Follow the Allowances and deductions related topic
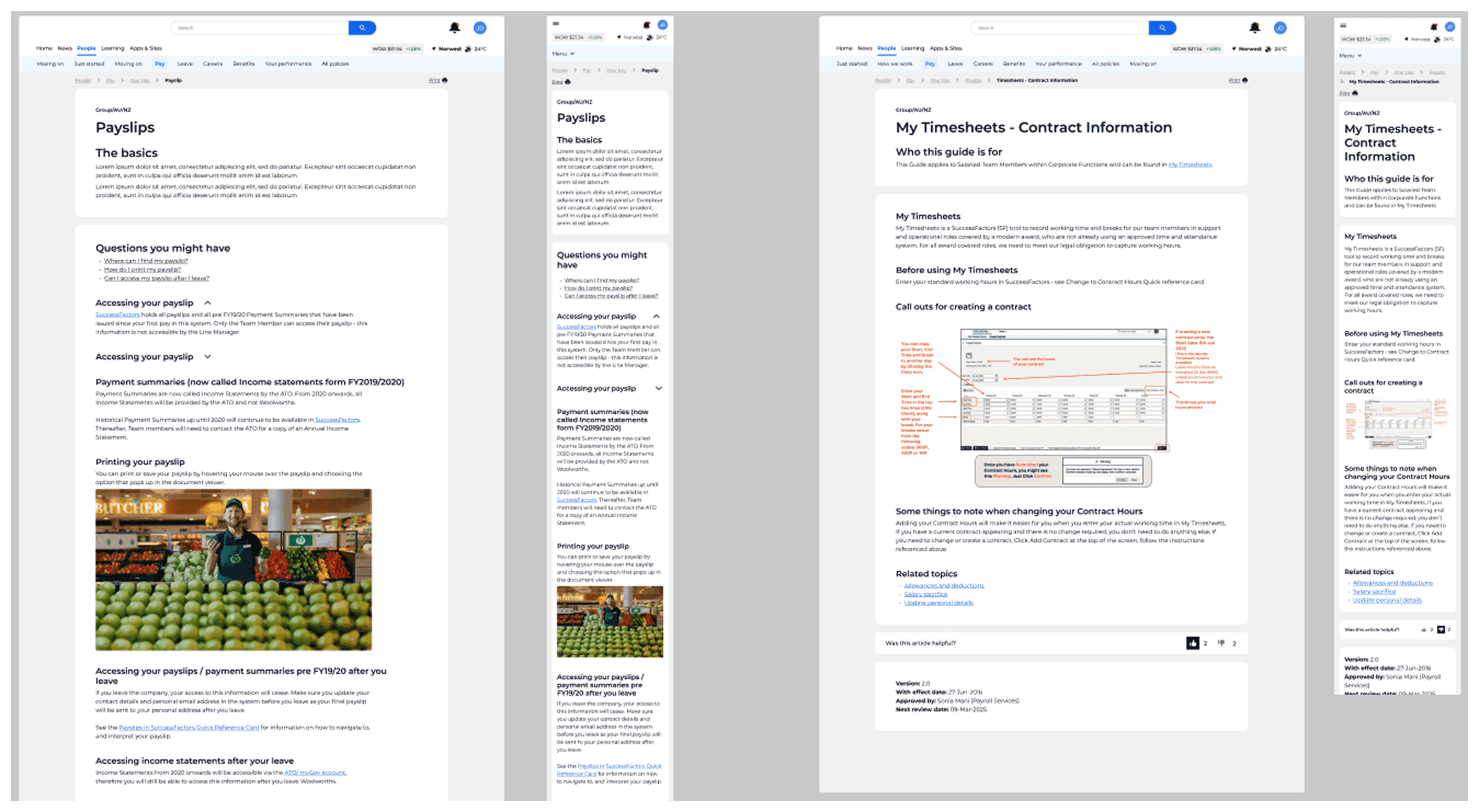 click(944, 585)
